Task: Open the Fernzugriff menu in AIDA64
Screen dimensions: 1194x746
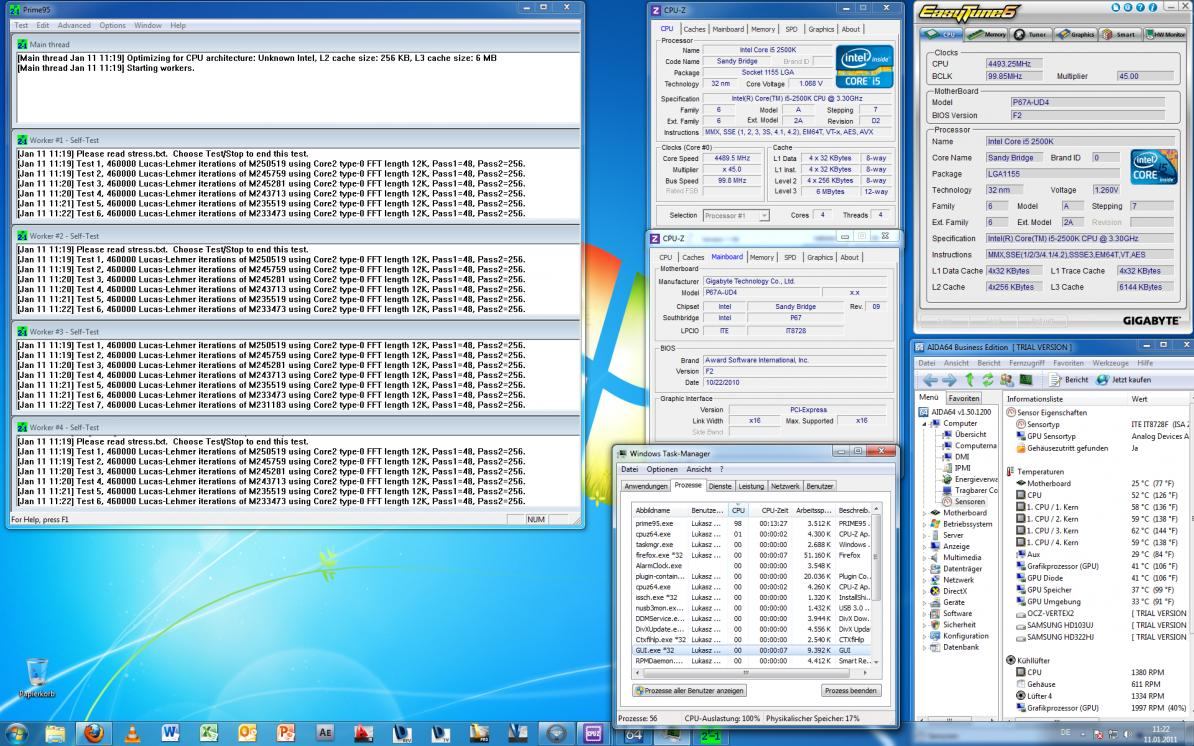Action: (1026, 363)
